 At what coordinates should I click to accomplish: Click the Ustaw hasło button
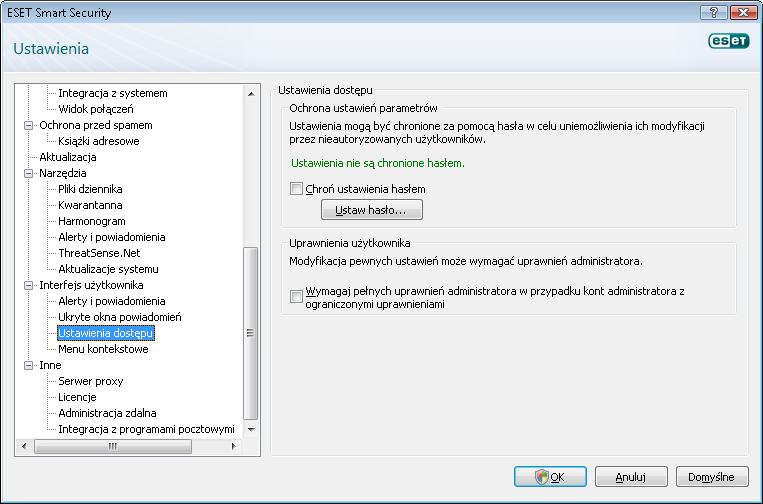(372, 210)
